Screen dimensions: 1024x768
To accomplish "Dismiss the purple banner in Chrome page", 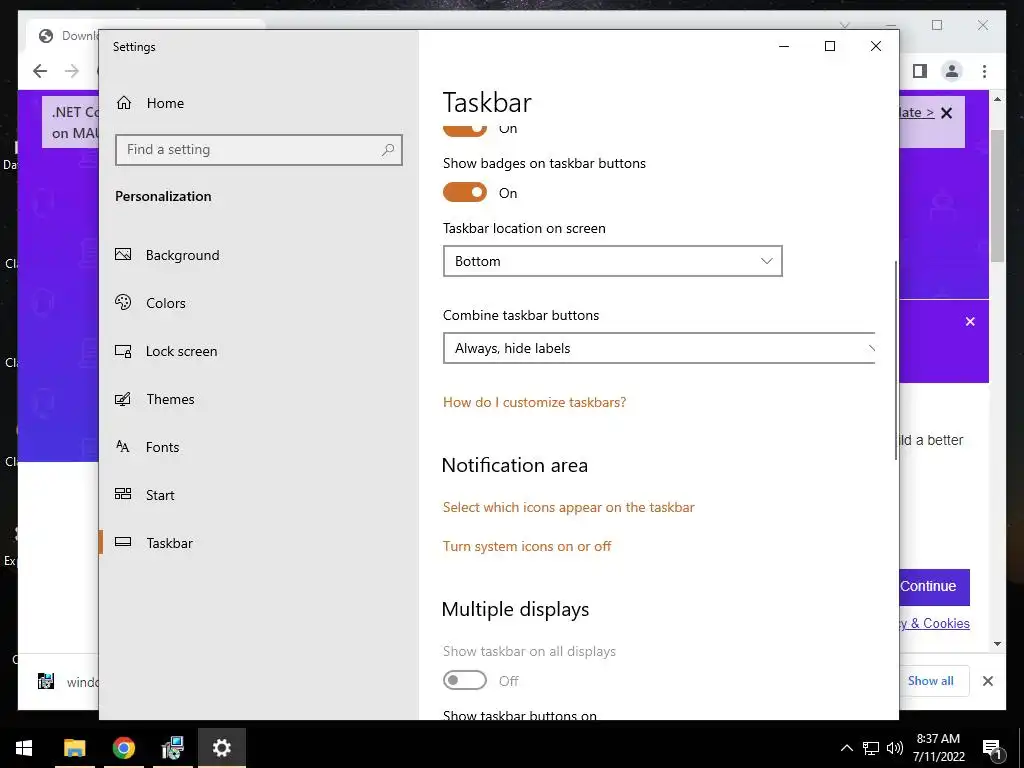I will tap(970, 321).
